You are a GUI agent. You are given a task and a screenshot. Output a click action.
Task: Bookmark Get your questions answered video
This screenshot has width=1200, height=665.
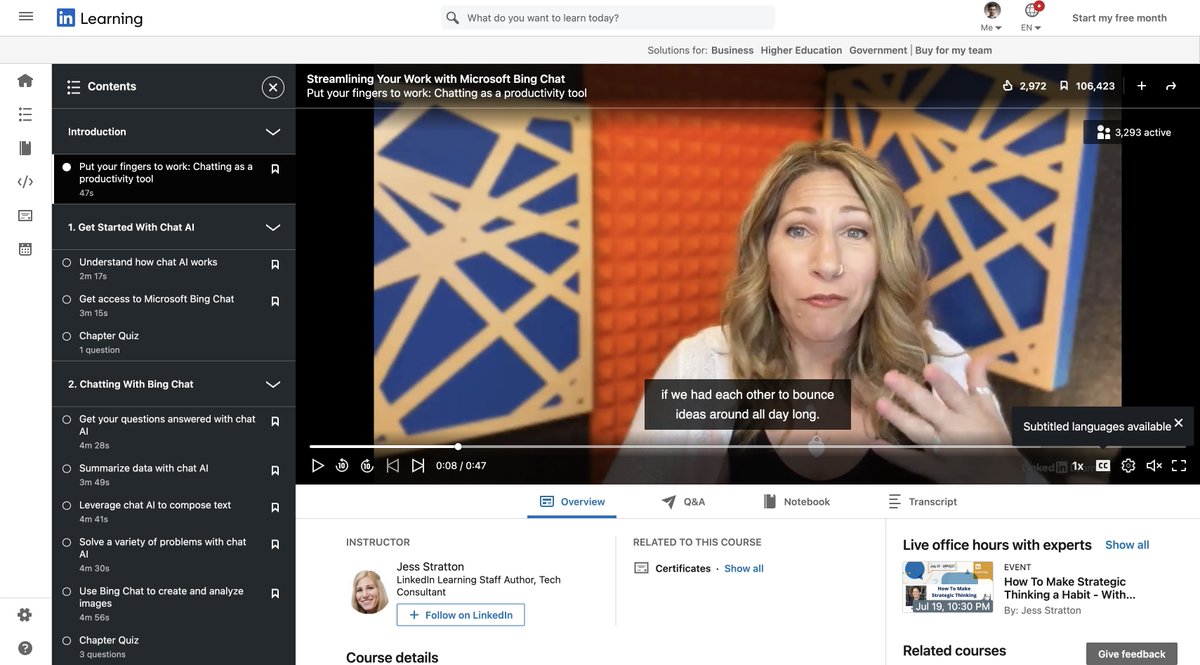pos(275,421)
